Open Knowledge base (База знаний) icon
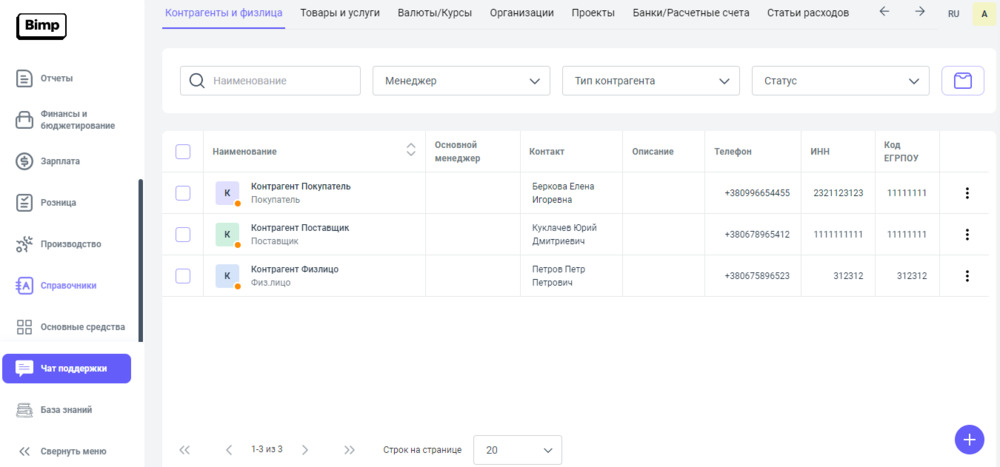1000x467 pixels. (x=25, y=410)
